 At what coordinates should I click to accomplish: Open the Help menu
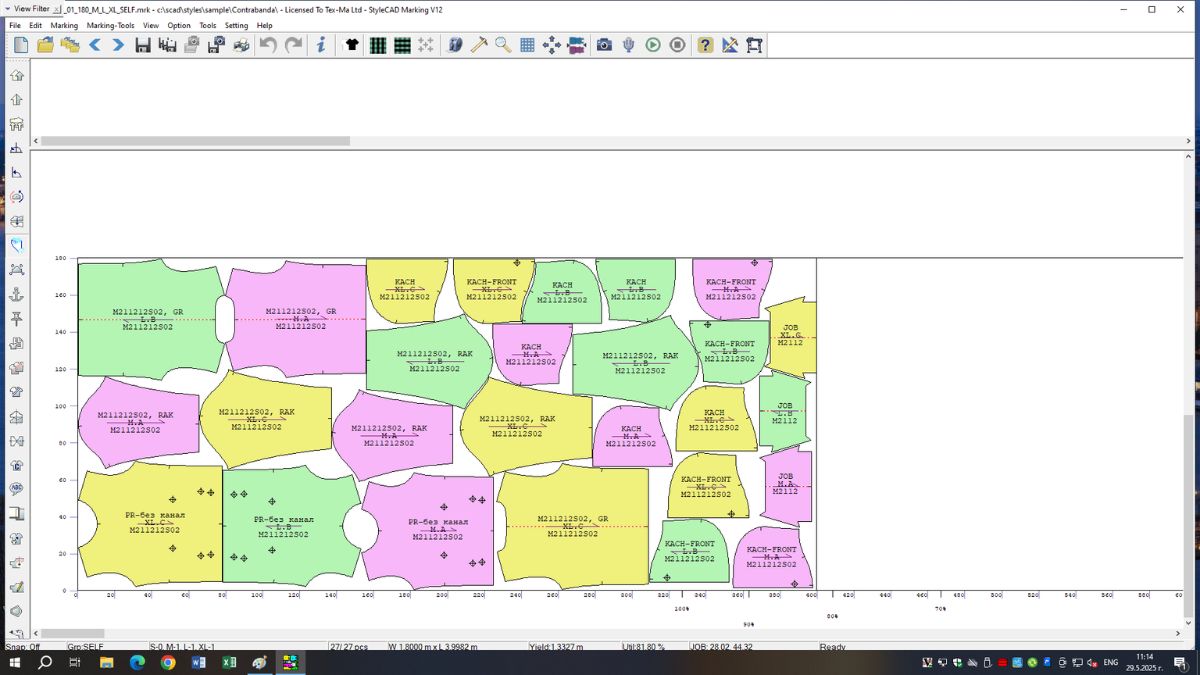coord(264,25)
